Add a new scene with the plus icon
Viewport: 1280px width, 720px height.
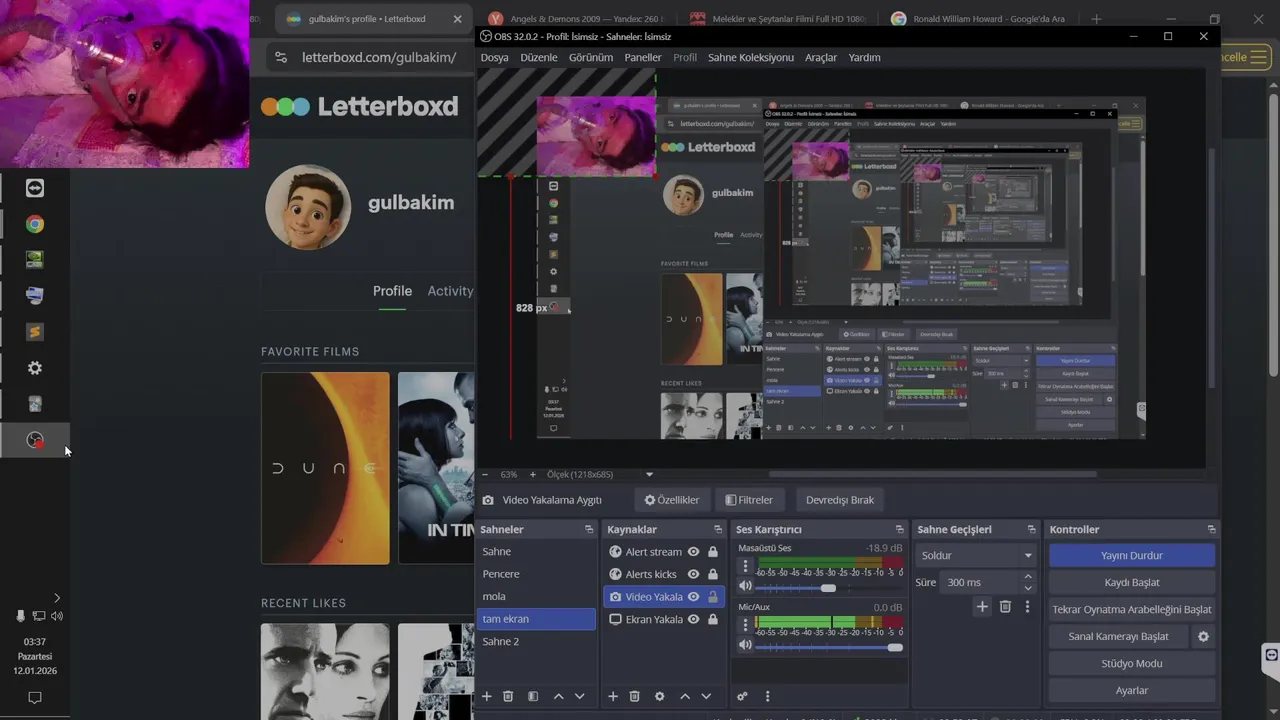click(x=487, y=696)
